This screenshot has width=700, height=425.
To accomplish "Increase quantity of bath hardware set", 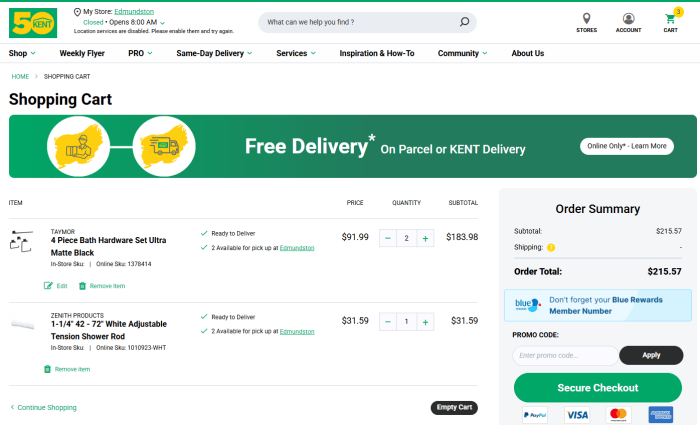I will [425, 238].
